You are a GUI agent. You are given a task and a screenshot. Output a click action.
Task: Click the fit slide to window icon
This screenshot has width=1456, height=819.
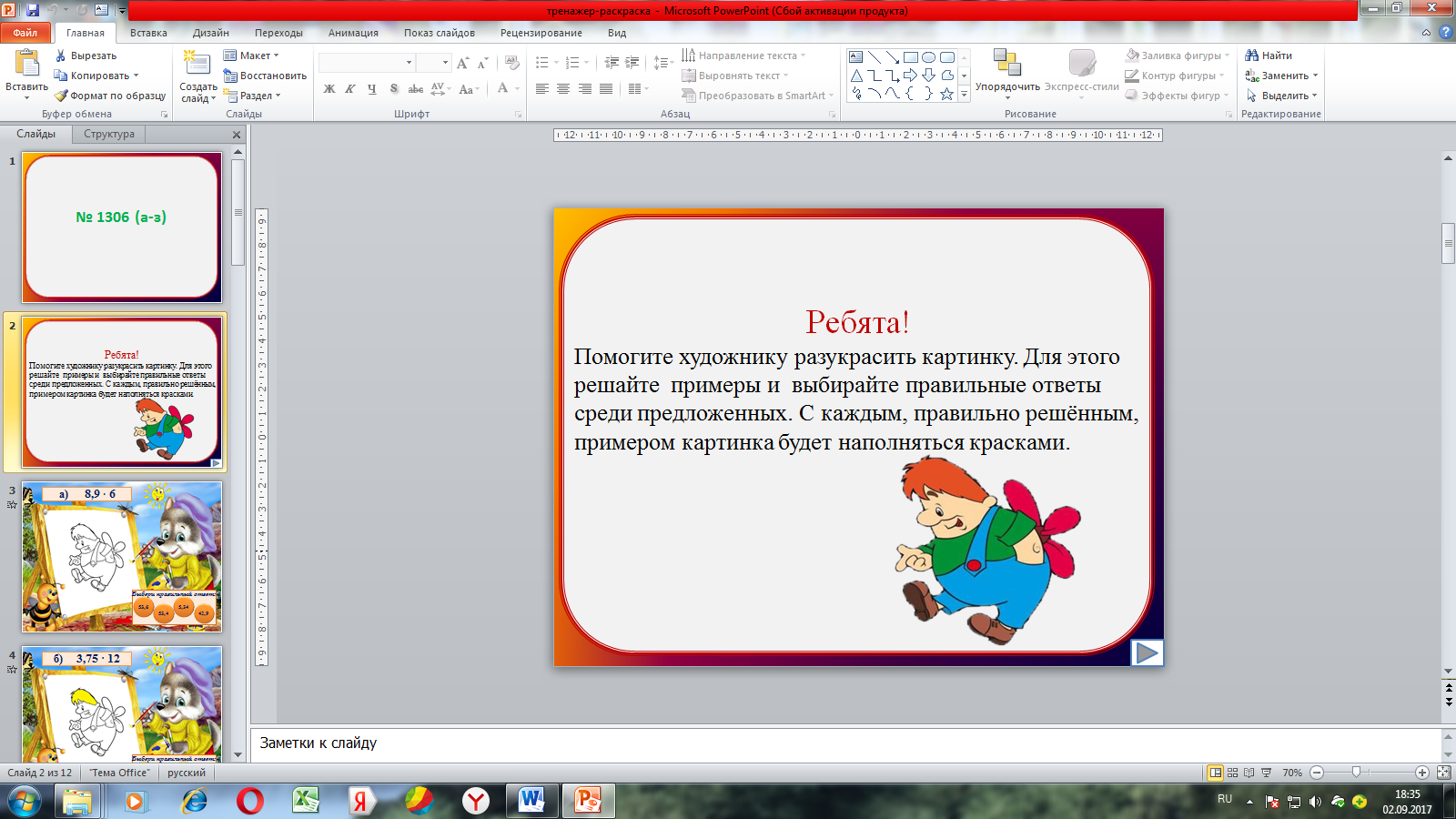(1443, 773)
